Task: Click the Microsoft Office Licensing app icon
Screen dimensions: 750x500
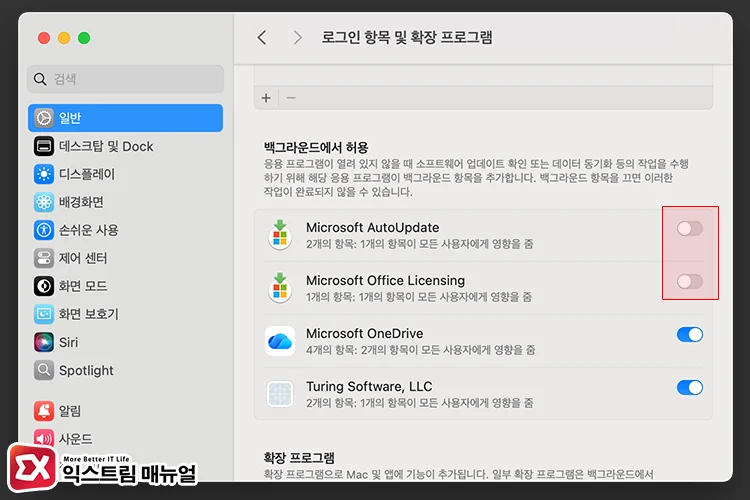Action: click(280, 288)
